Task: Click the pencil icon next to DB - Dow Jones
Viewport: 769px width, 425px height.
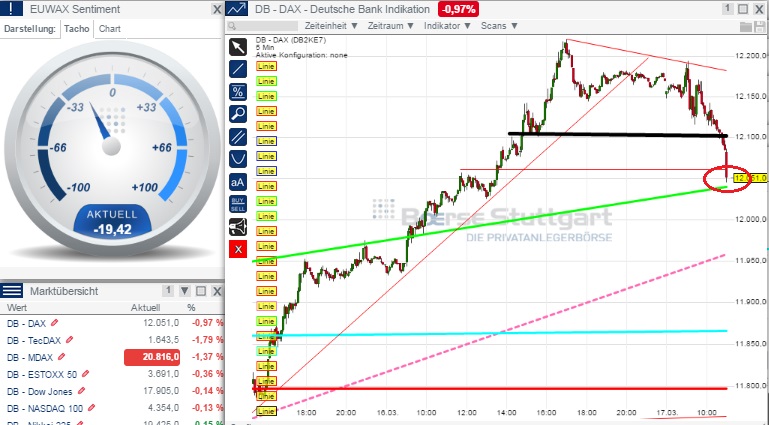Action: click(81, 391)
